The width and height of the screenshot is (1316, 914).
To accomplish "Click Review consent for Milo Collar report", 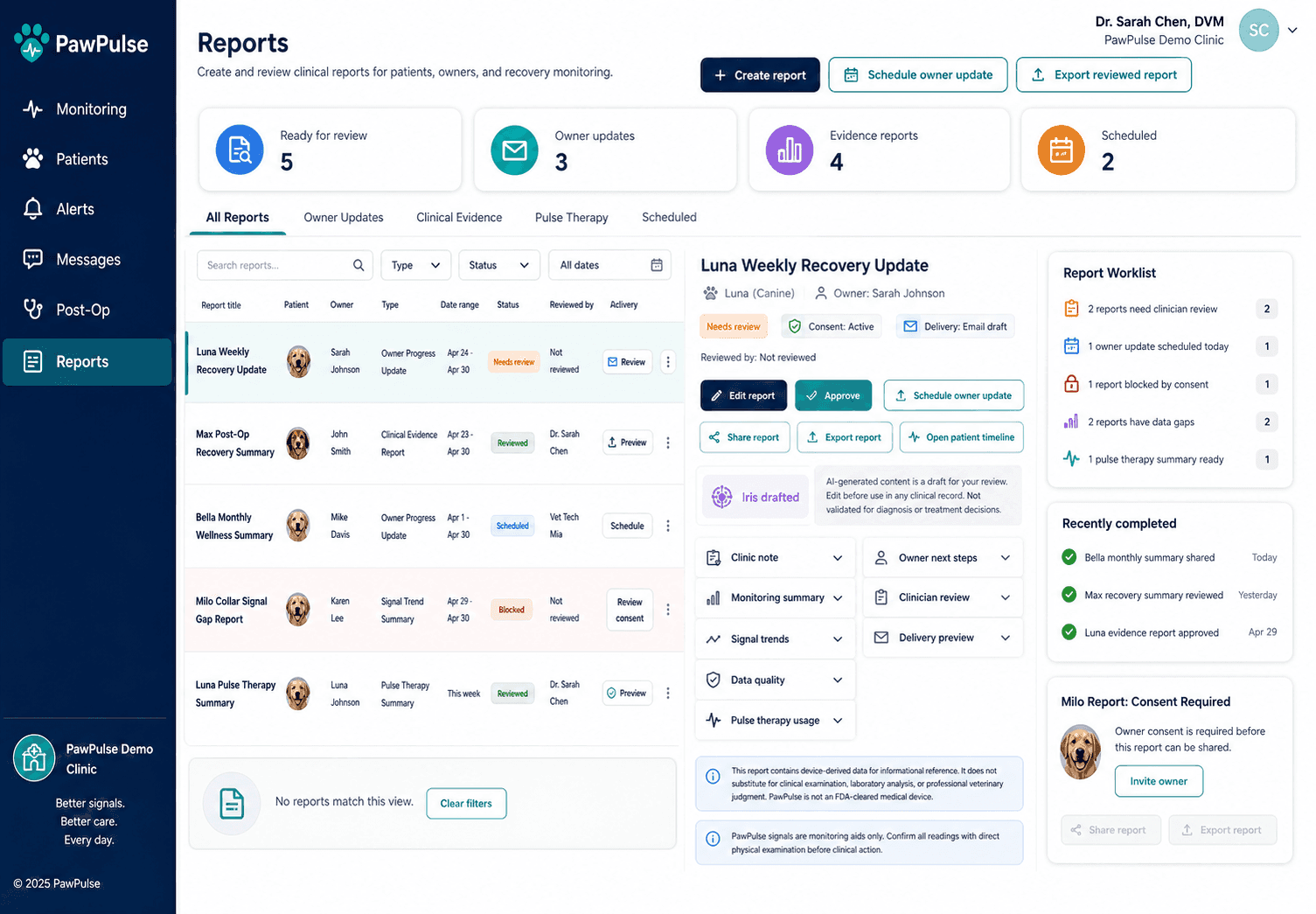I will 630,610.
